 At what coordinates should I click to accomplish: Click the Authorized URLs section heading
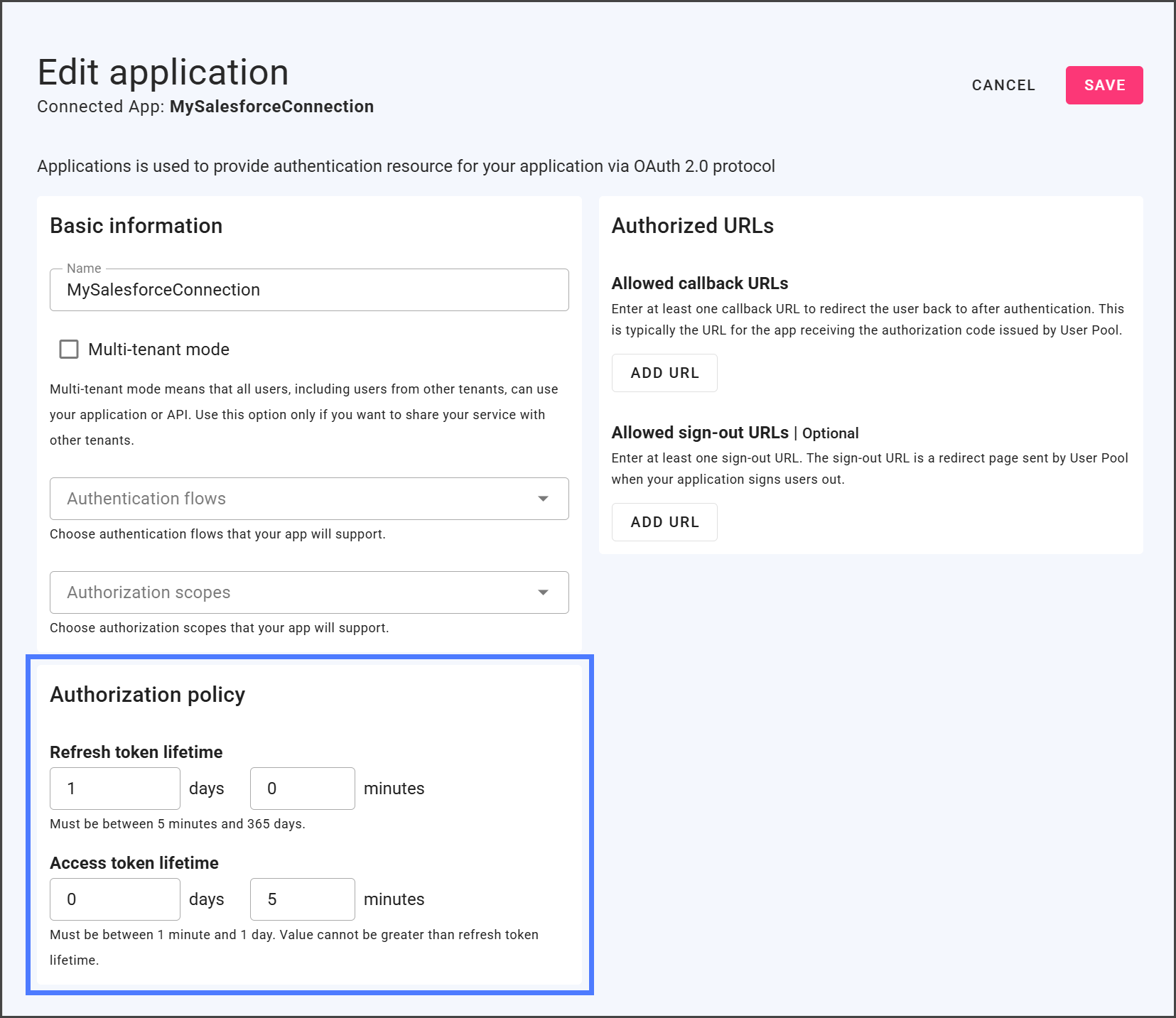[x=692, y=226]
